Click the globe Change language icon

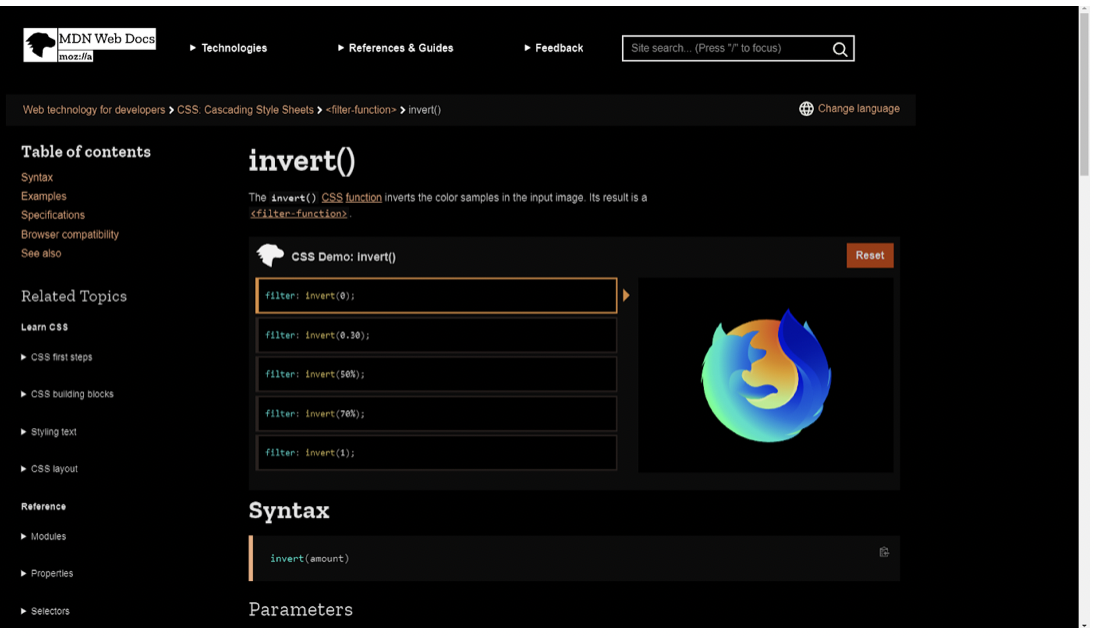coord(806,109)
